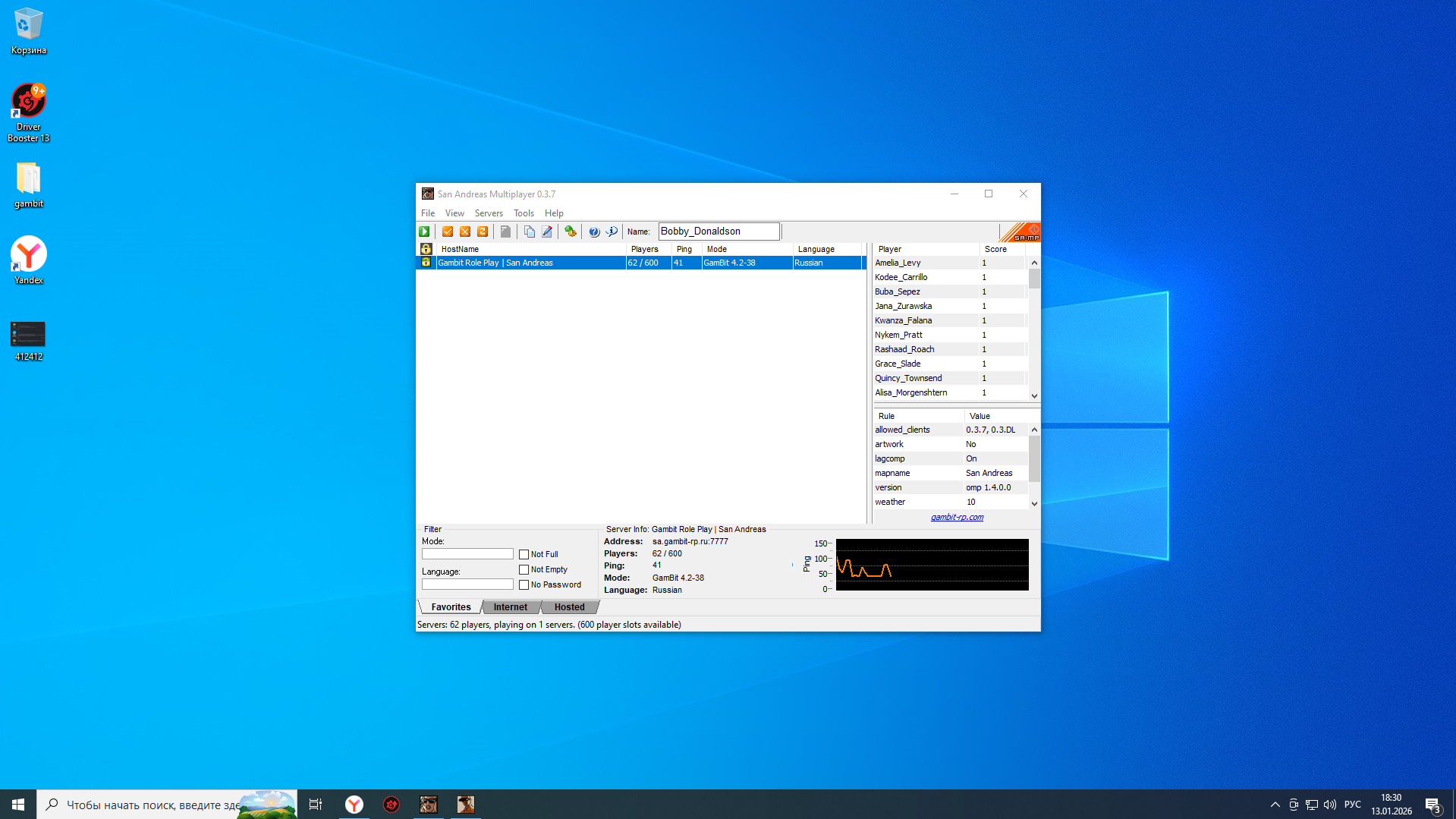Click the Name input field

point(718,232)
